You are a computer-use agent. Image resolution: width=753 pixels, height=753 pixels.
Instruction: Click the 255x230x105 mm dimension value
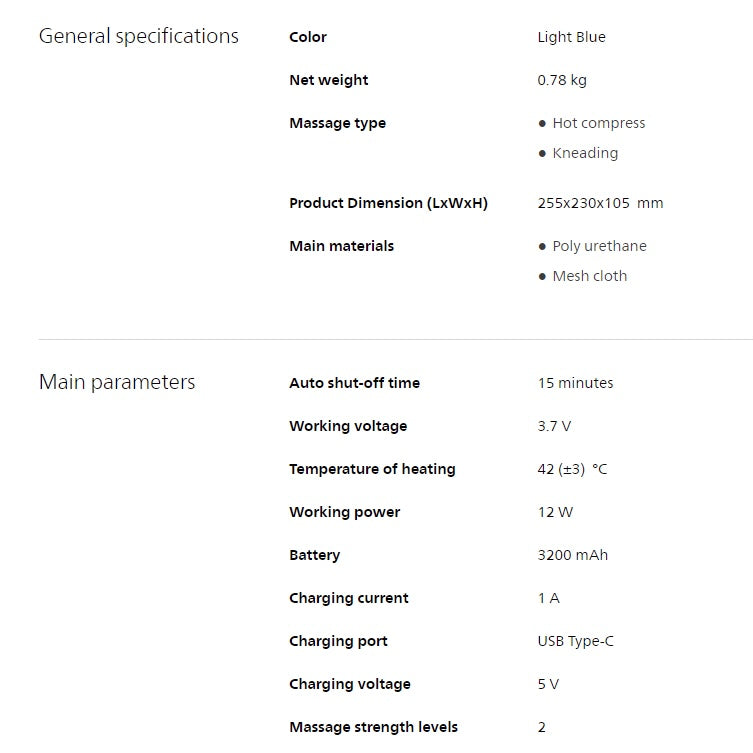click(x=600, y=203)
